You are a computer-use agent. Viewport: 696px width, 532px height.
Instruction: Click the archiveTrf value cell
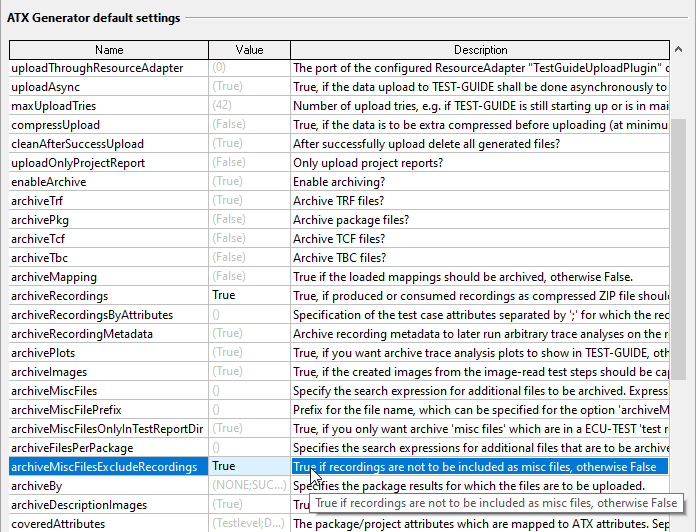[249, 201]
